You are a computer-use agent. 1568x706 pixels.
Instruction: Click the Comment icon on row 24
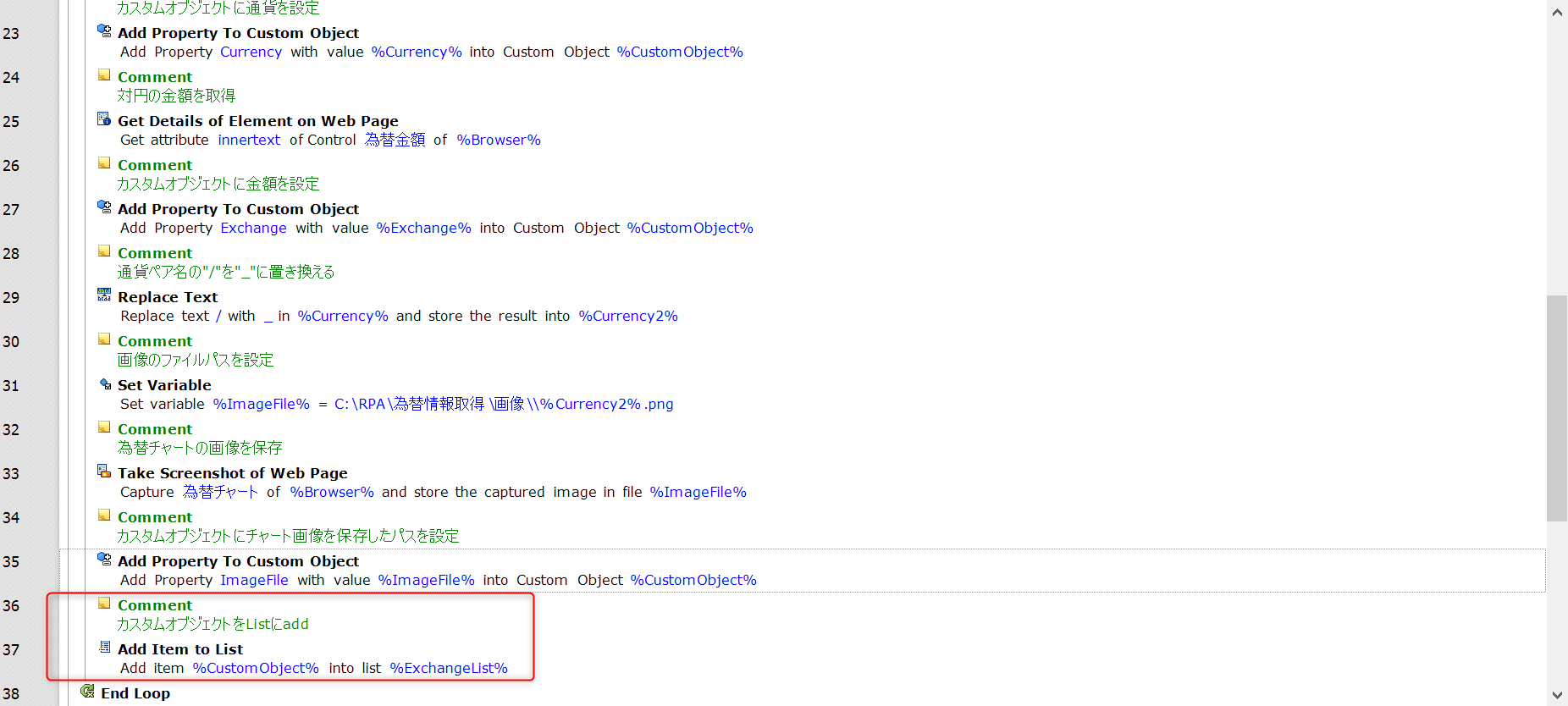pos(104,75)
